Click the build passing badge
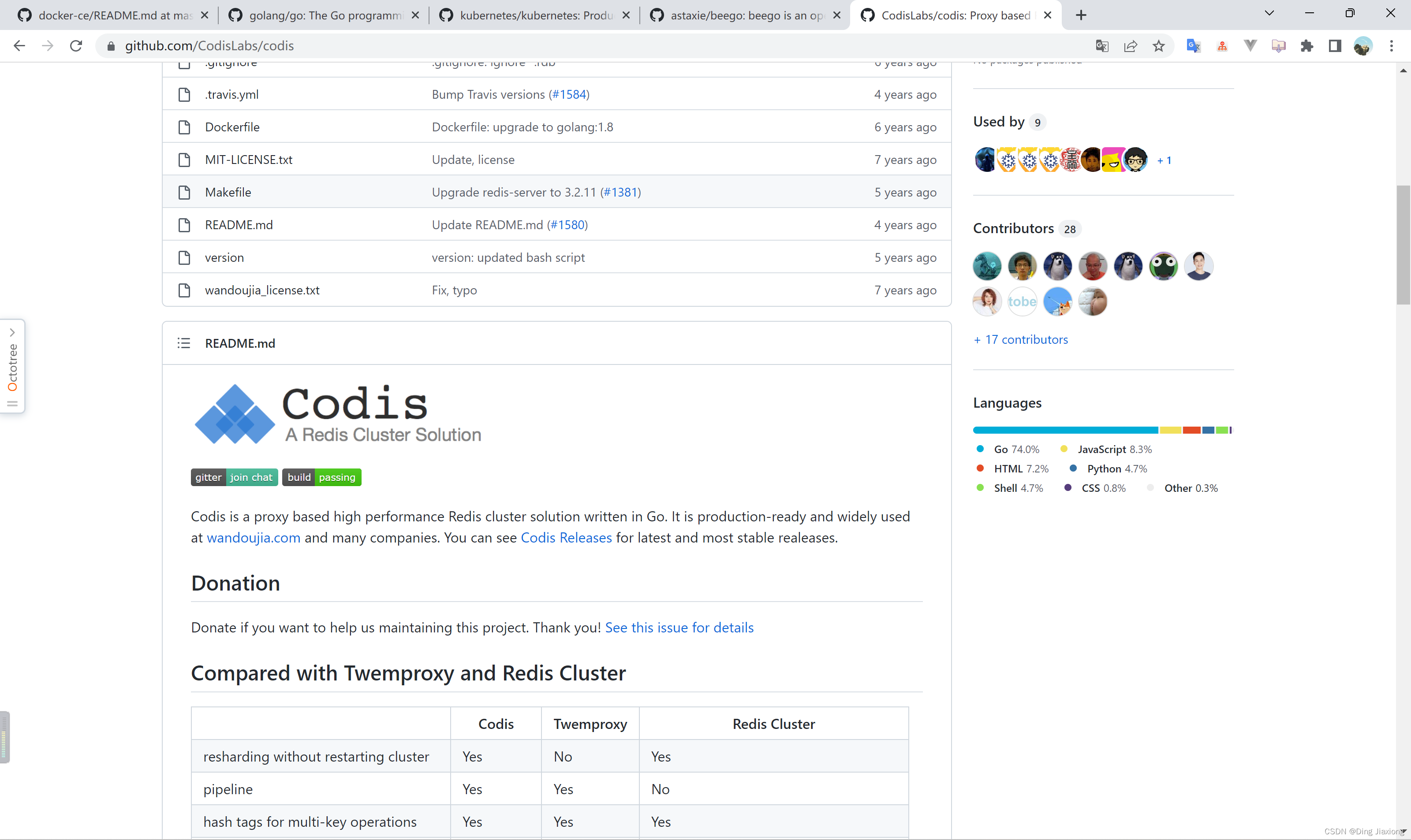The width and height of the screenshot is (1411, 840). pos(321,477)
